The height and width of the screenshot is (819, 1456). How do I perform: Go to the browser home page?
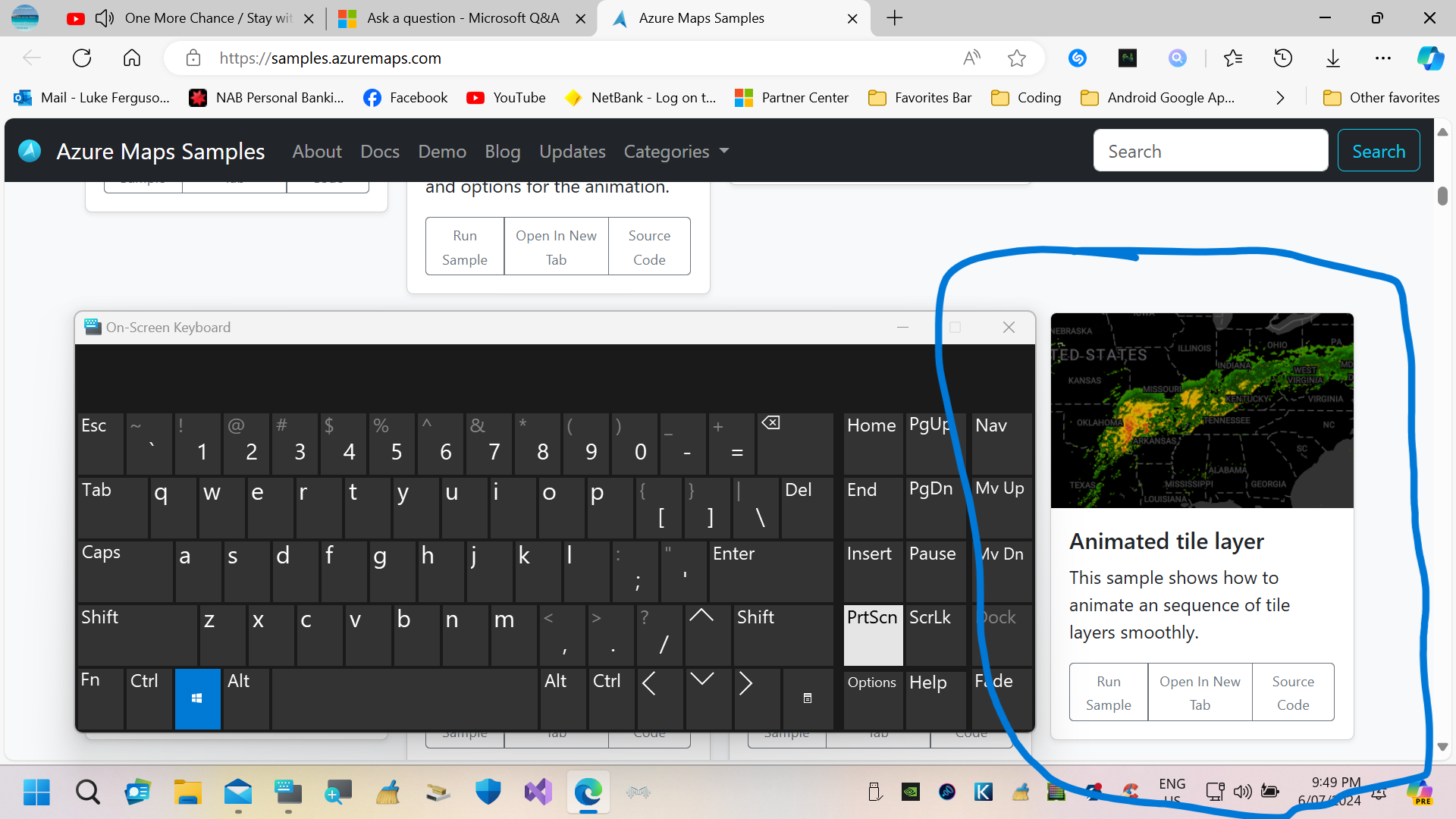tap(132, 58)
